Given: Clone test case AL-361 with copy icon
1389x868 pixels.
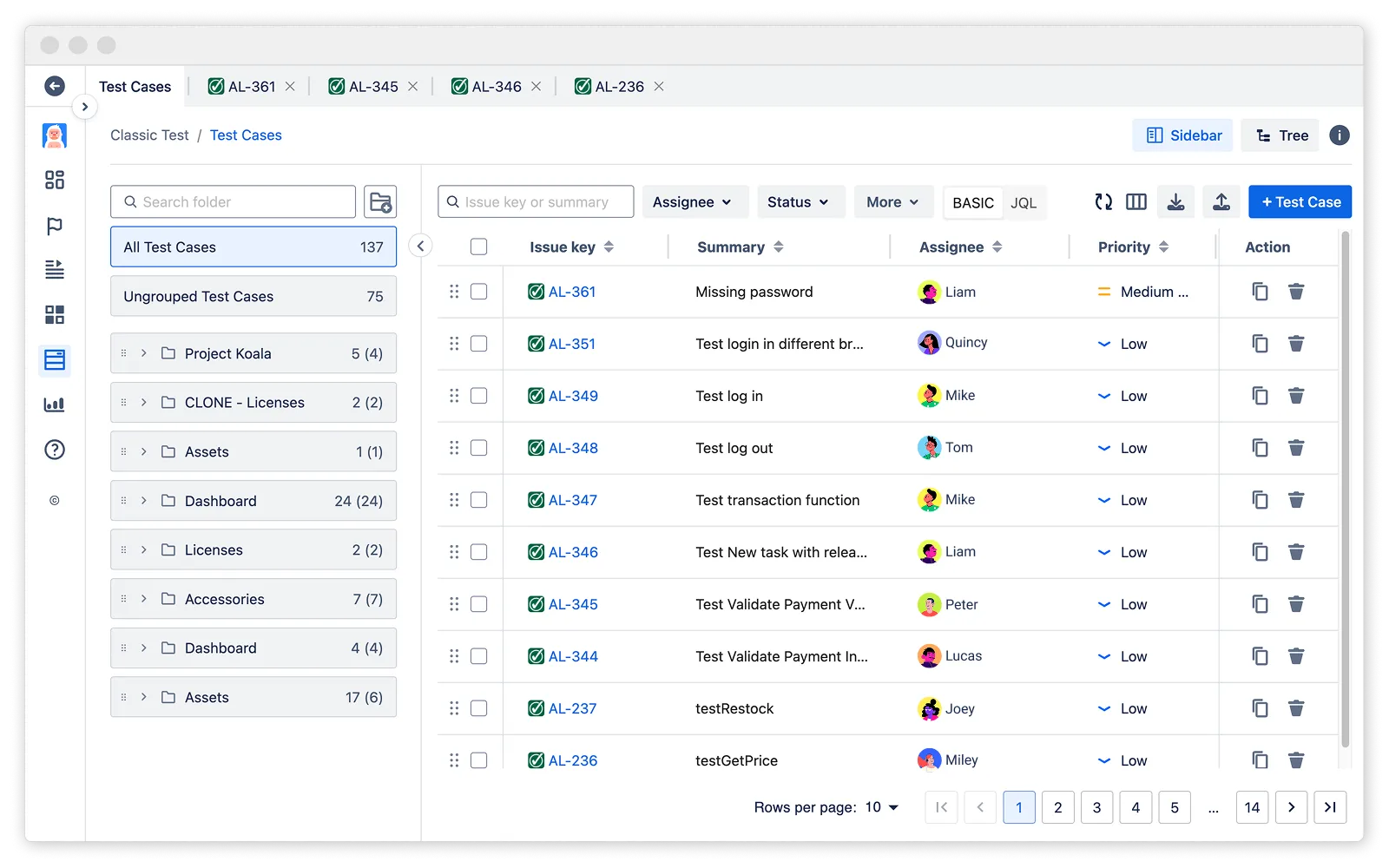Looking at the screenshot, I should point(1260,292).
